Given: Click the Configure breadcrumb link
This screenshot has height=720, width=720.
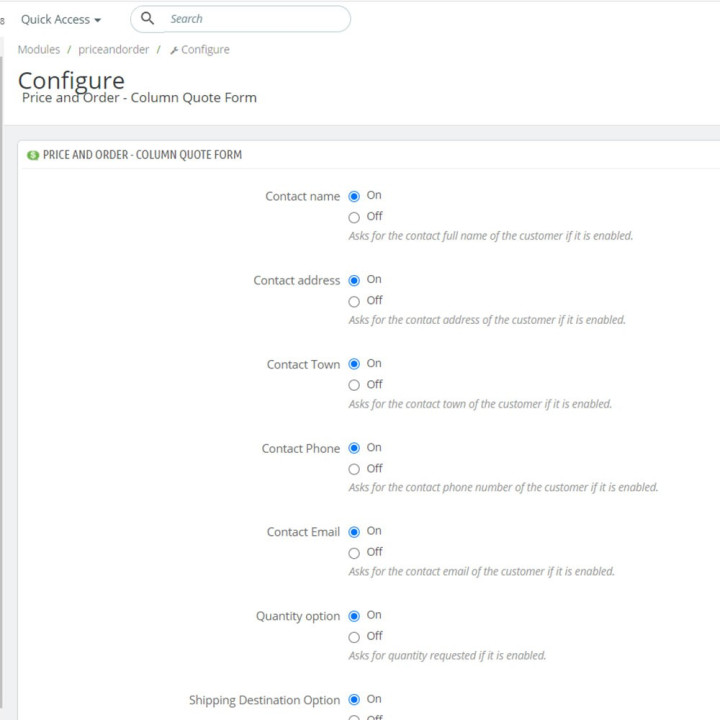Looking at the screenshot, I should [205, 50].
